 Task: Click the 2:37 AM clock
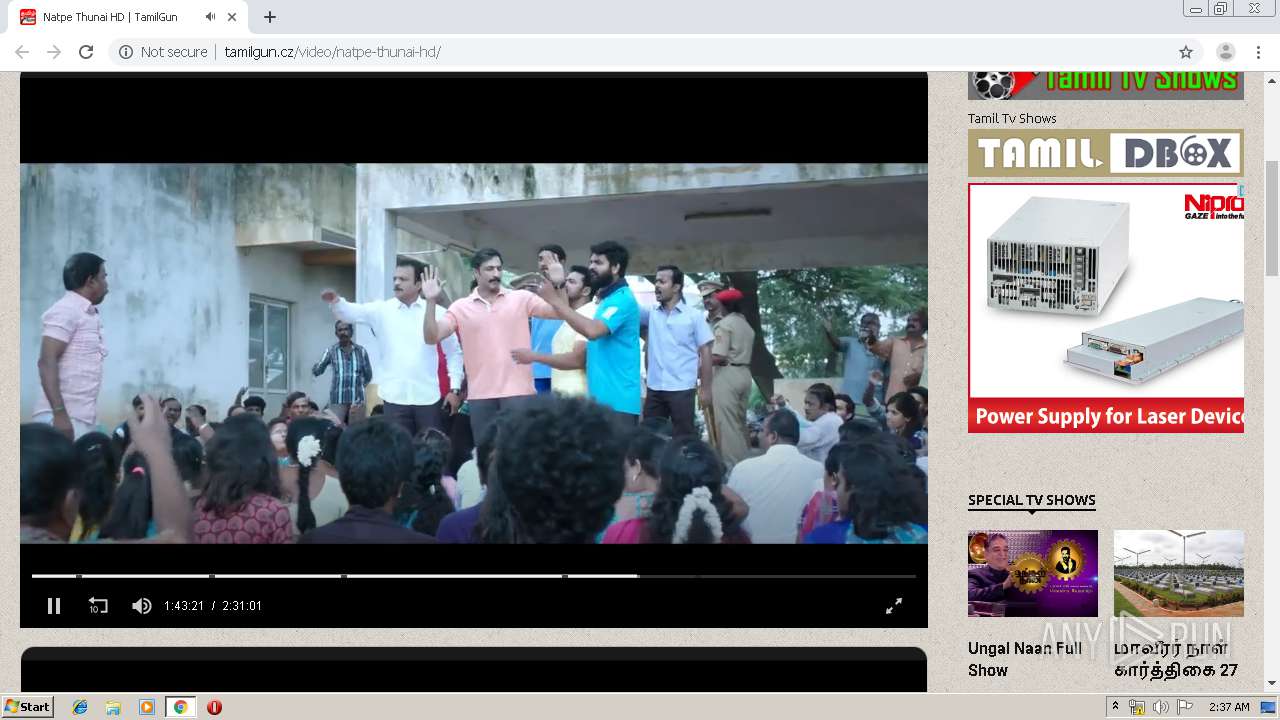(x=1229, y=707)
